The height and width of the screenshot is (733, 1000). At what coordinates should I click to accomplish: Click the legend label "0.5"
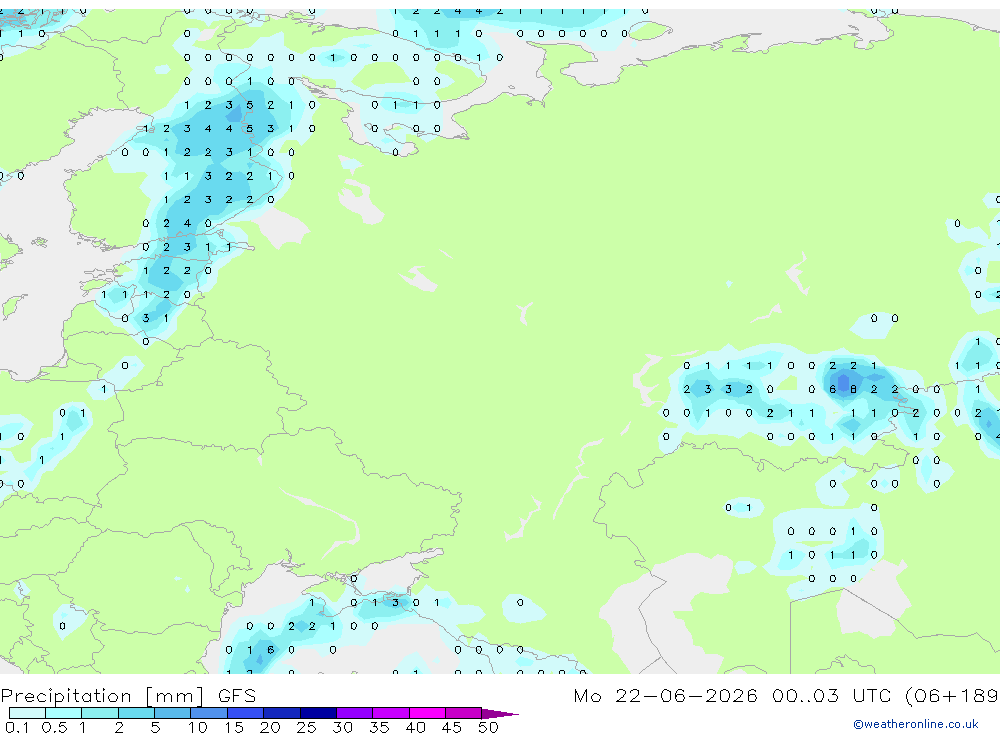(54, 727)
